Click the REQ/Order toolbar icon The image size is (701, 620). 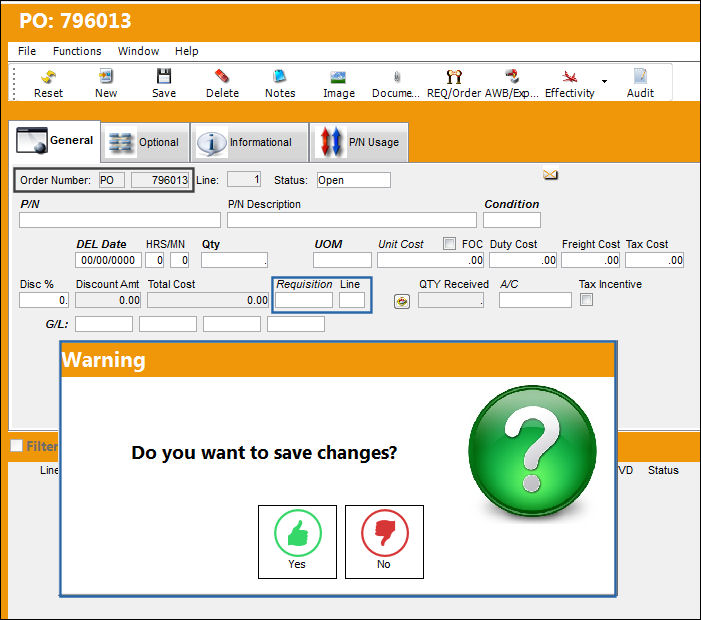454,83
